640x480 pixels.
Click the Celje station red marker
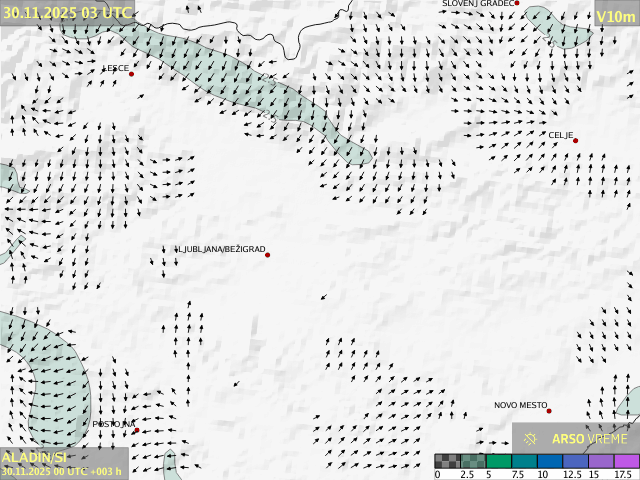click(575, 140)
